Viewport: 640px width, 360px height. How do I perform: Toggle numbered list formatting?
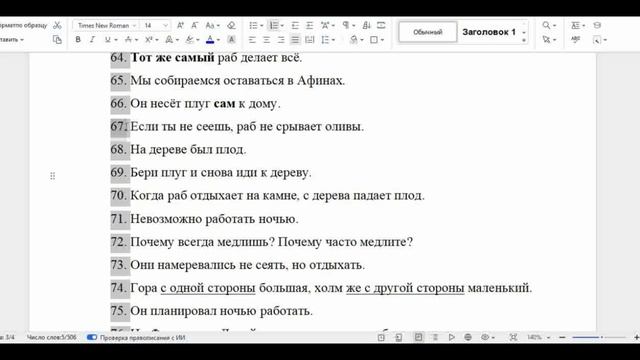[274, 25]
